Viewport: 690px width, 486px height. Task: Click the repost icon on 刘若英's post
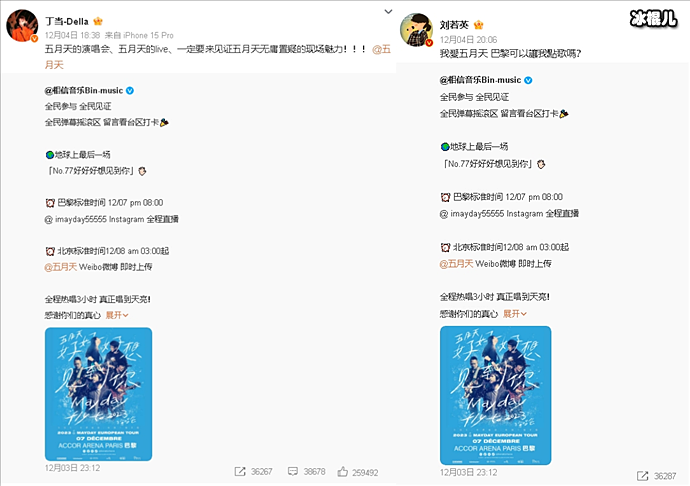coord(642,476)
